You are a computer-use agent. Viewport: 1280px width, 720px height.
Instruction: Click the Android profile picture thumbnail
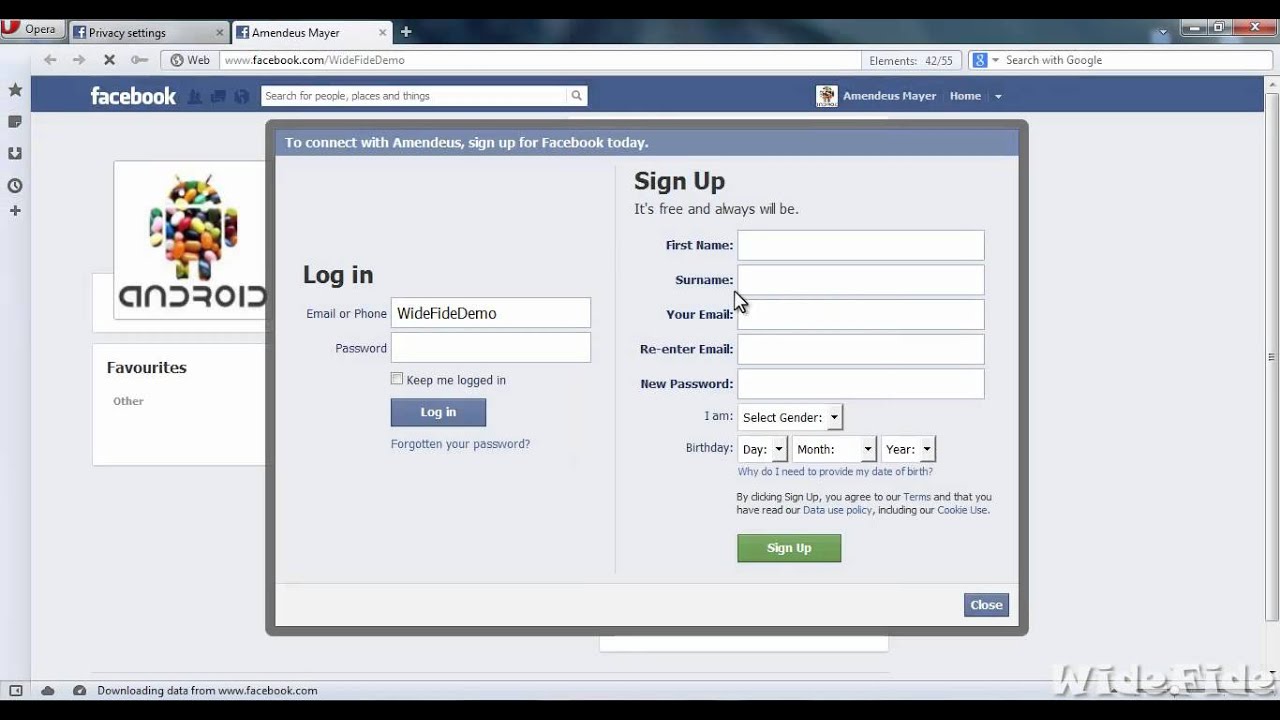(x=190, y=240)
